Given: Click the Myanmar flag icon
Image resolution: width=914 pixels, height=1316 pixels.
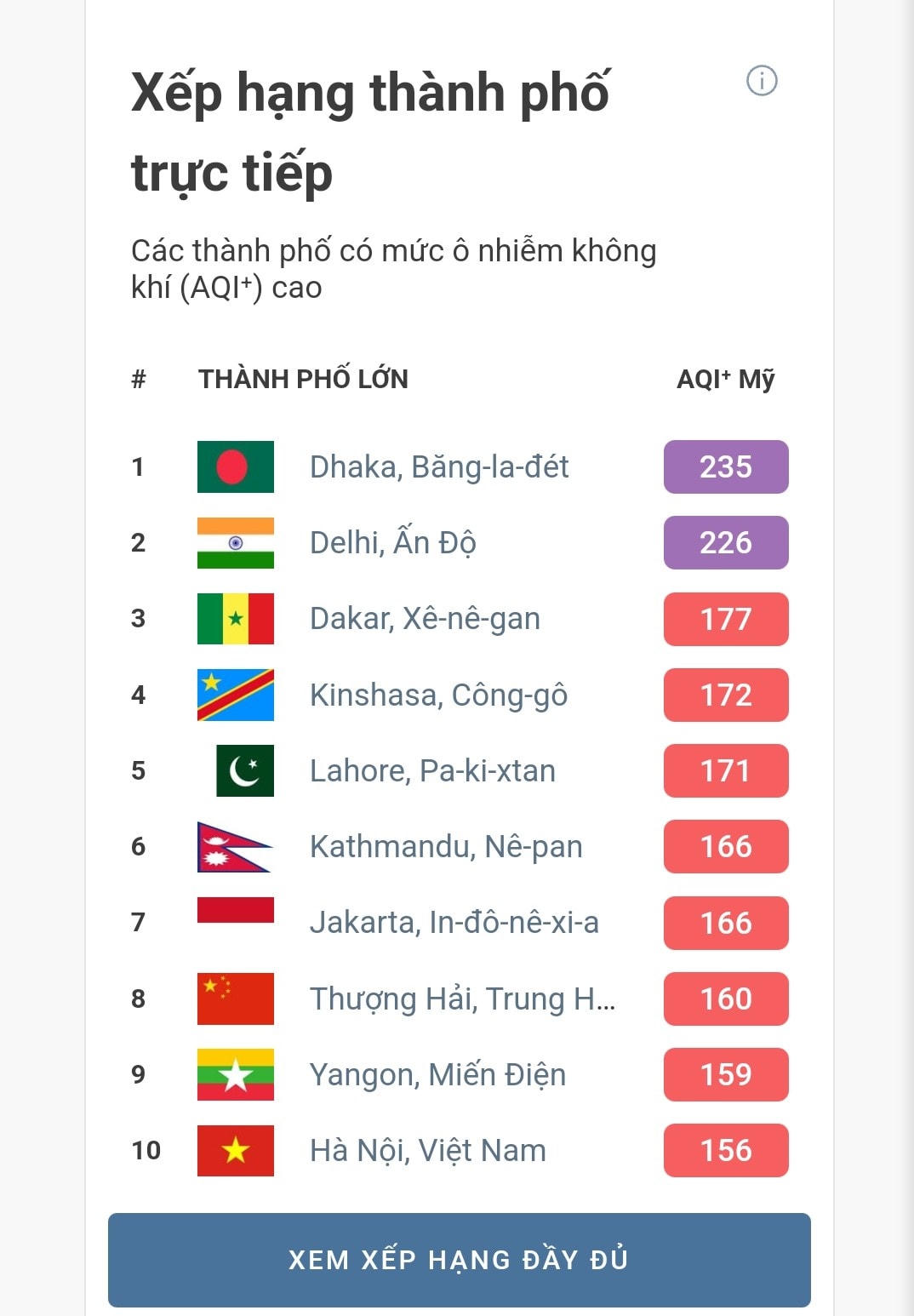Looking at the screenshot, I should tap(236, 1074).
